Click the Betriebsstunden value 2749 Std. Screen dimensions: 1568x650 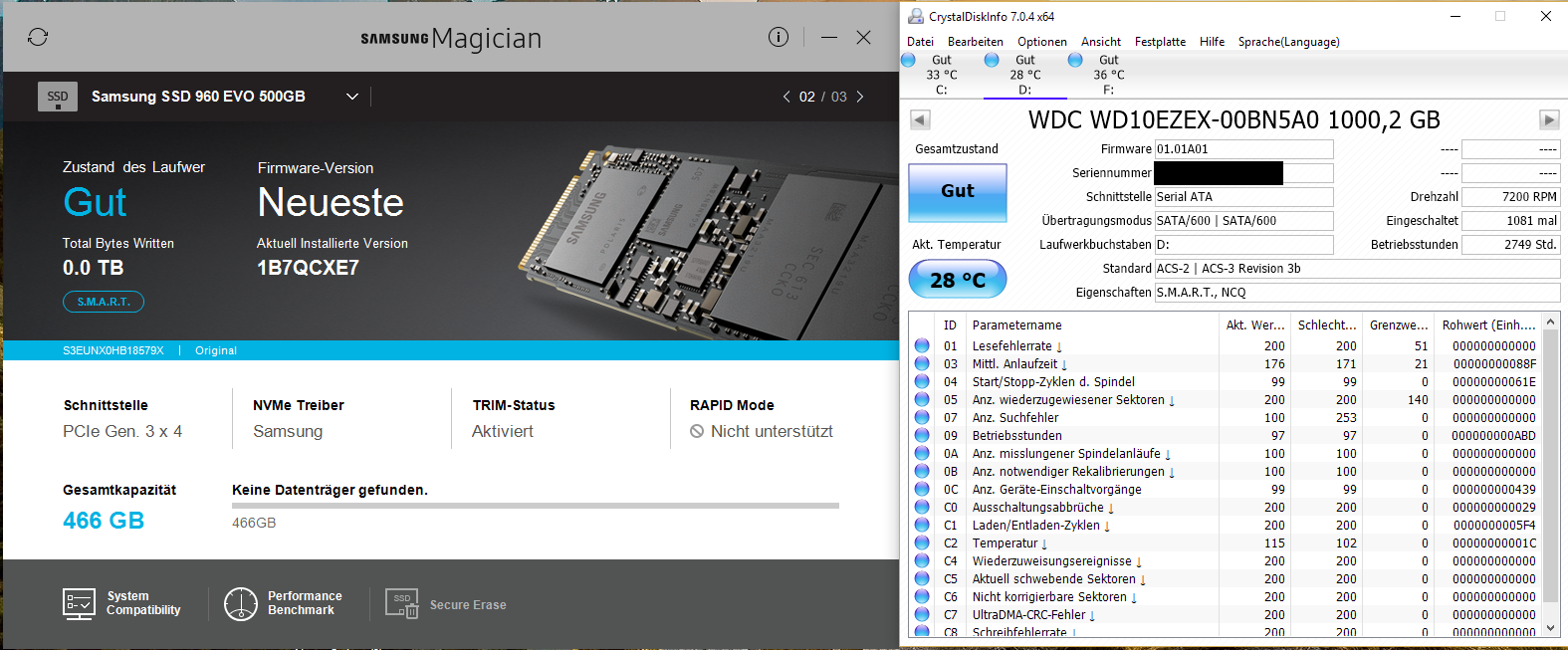pyautogui.click(x=1510, y=245)
